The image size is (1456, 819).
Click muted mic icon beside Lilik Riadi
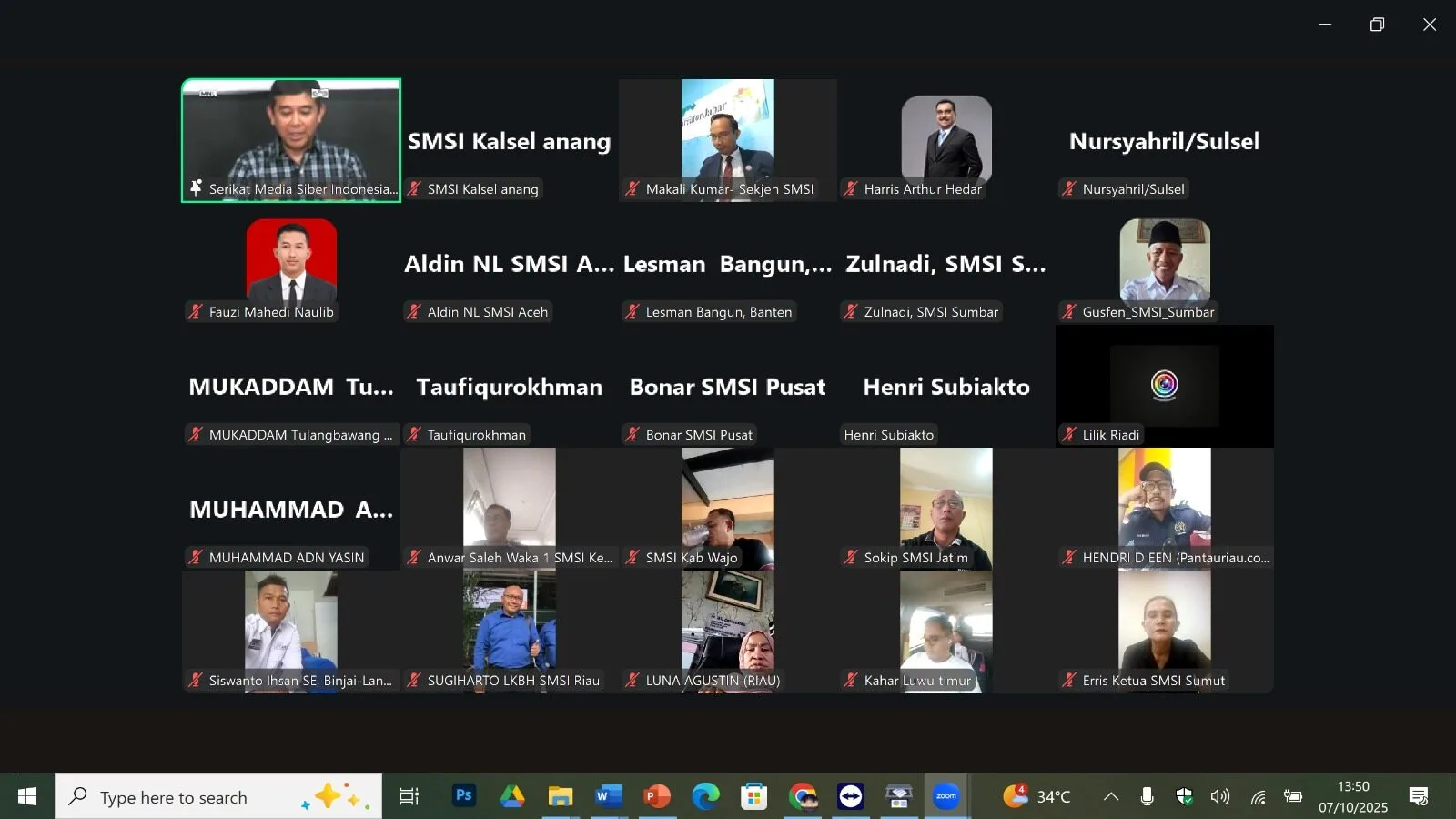[x=1069, y=435]
